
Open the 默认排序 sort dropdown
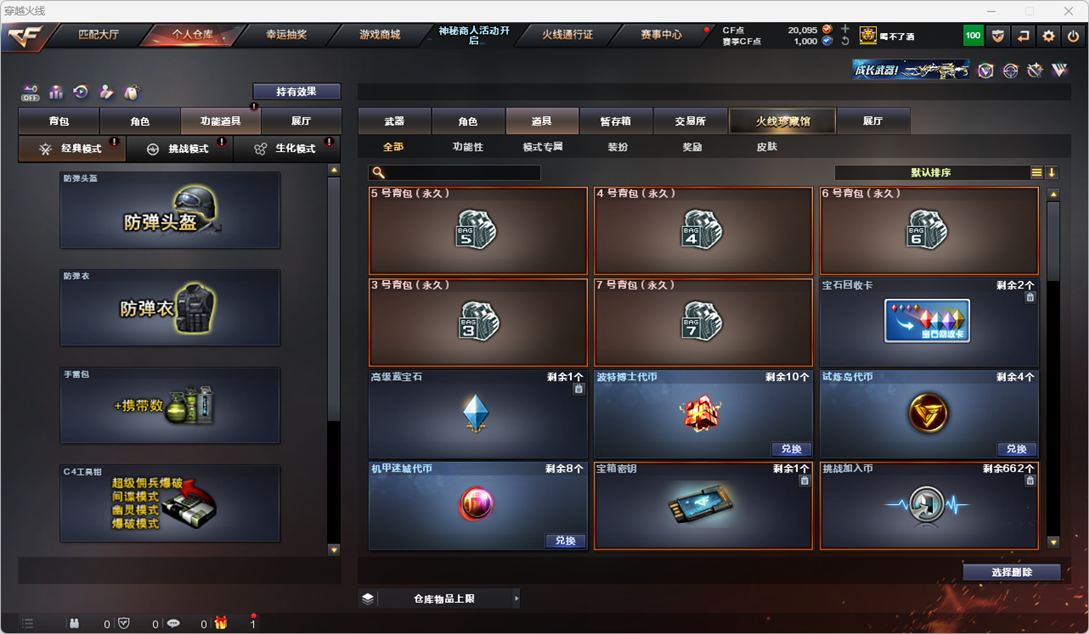(x=931, y=172)
